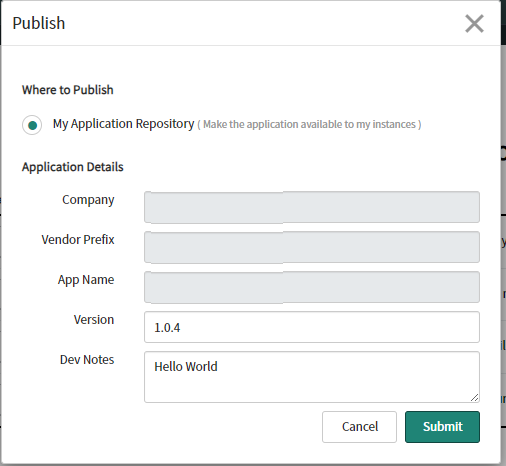
Task: Click the Application Details heading
Action: tap(73, 167)
